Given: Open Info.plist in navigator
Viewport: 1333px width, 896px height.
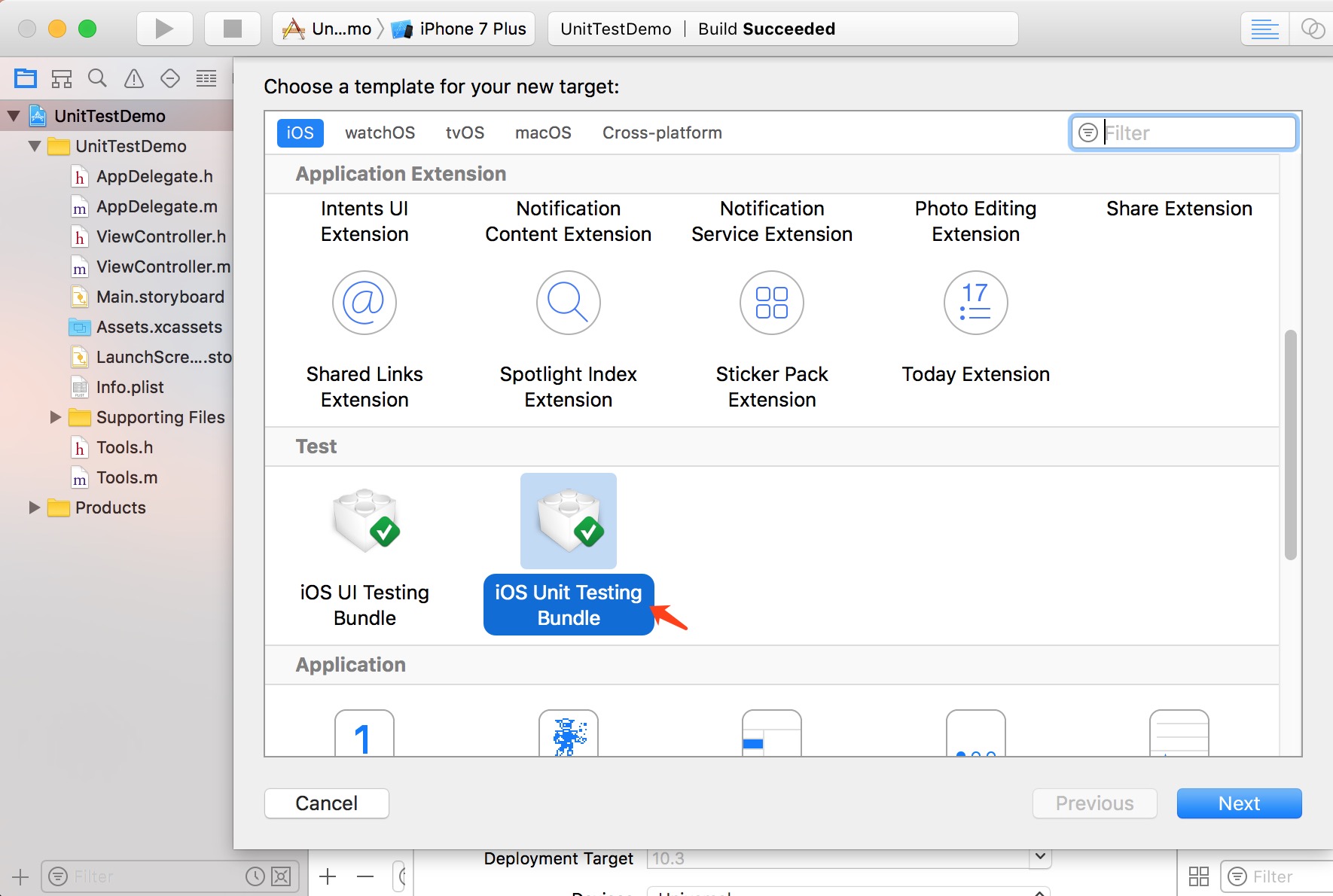Looking at the screenshot, I should 130,387.
